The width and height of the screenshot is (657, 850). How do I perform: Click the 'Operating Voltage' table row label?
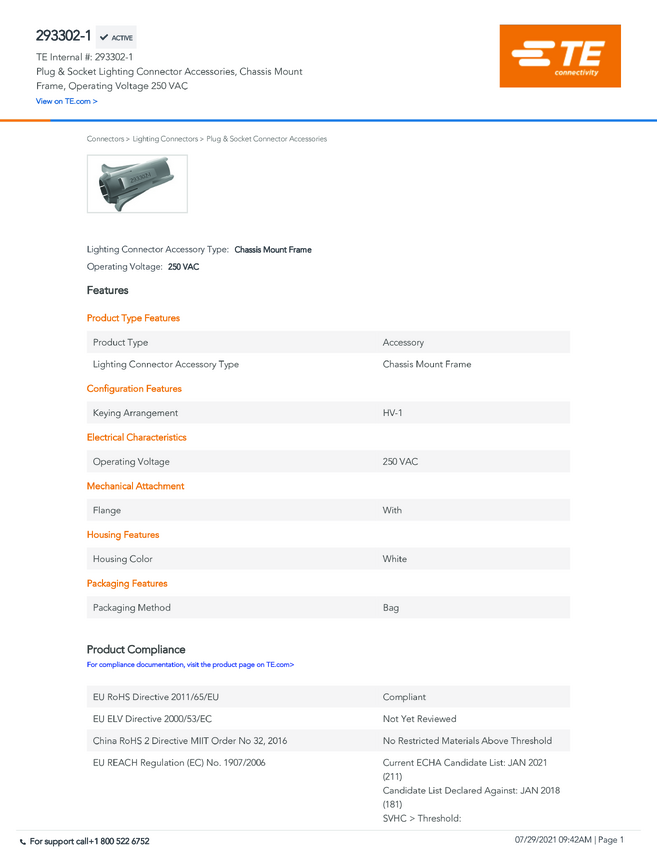point(131,462)
